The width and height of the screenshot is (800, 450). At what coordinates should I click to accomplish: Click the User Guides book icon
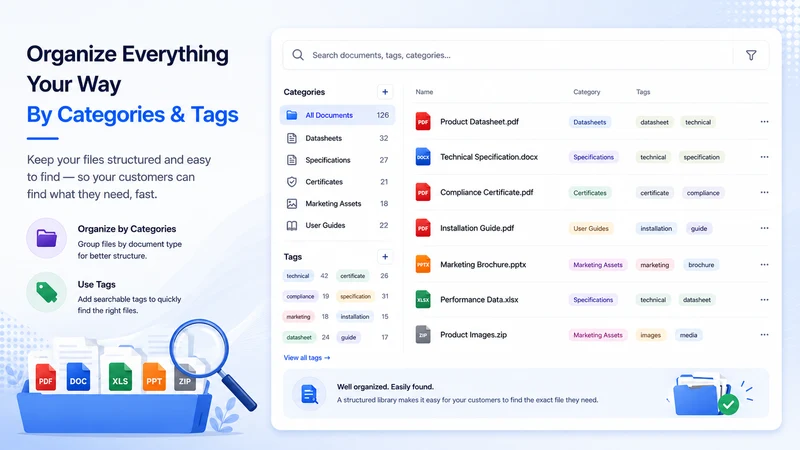(292, 226)
